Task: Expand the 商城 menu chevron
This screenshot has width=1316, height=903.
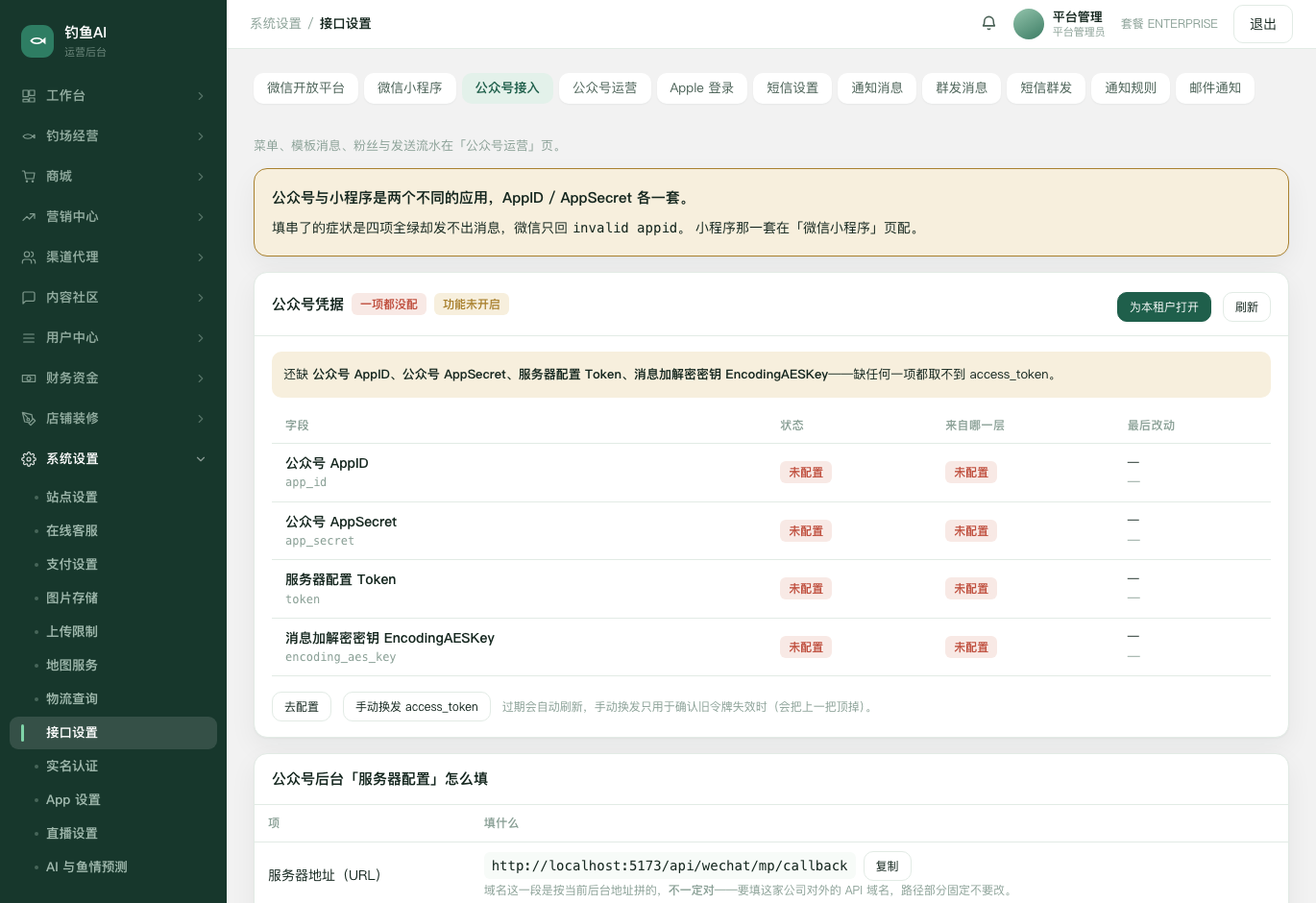Action: 201,177
